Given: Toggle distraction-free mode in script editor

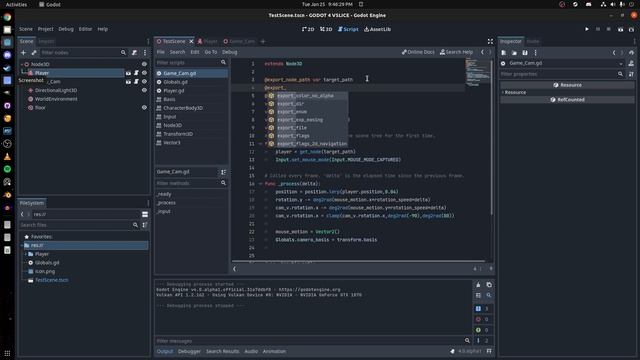Looking at the screenshot, I should tap(490, 41).
